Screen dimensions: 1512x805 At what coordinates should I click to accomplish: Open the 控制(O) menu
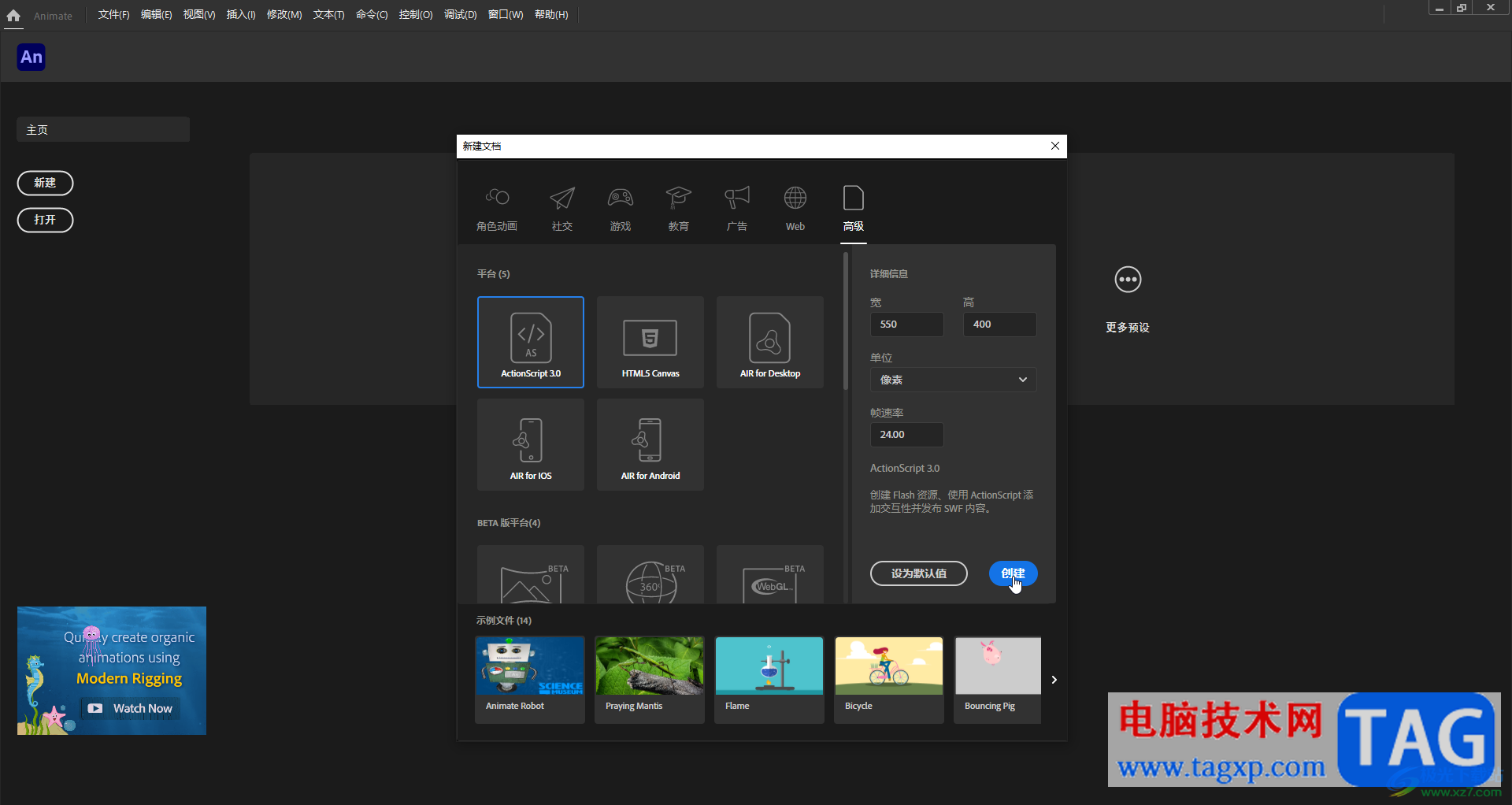click(416, 15)
